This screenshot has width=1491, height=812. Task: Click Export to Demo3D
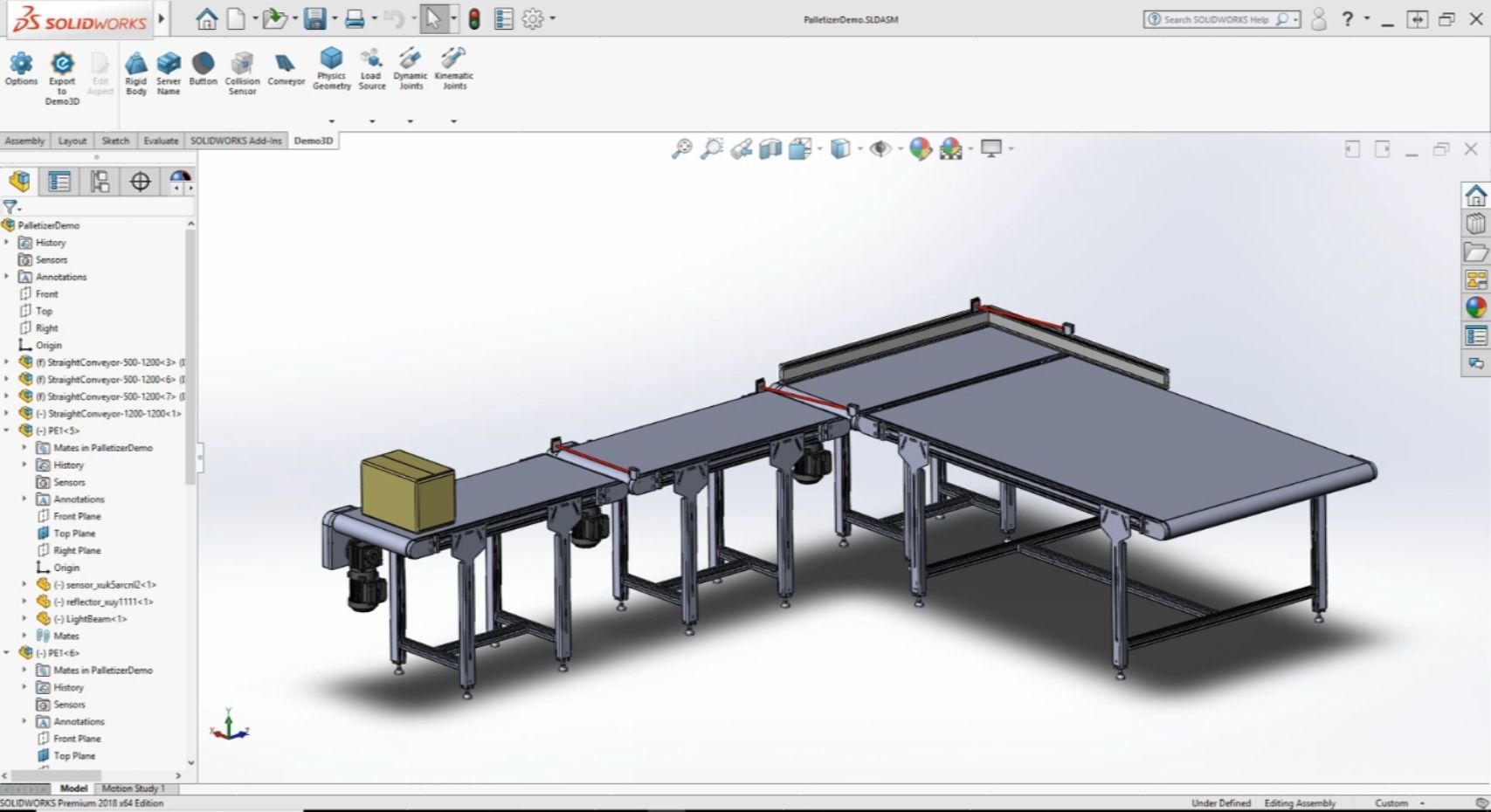[x=62, y=79]
